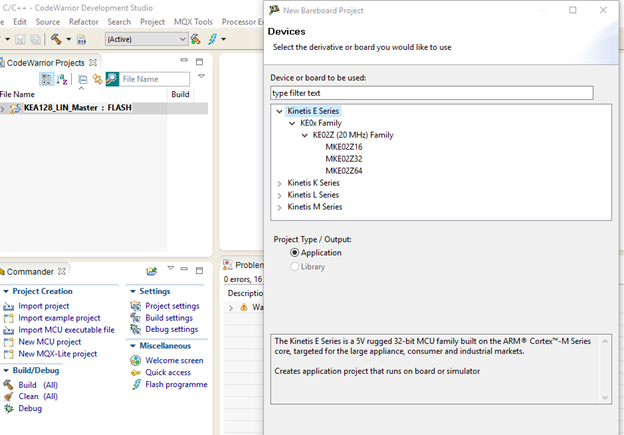Open the Edit menu
Screen dimensions: 624x435
click(x=20, y=22)
